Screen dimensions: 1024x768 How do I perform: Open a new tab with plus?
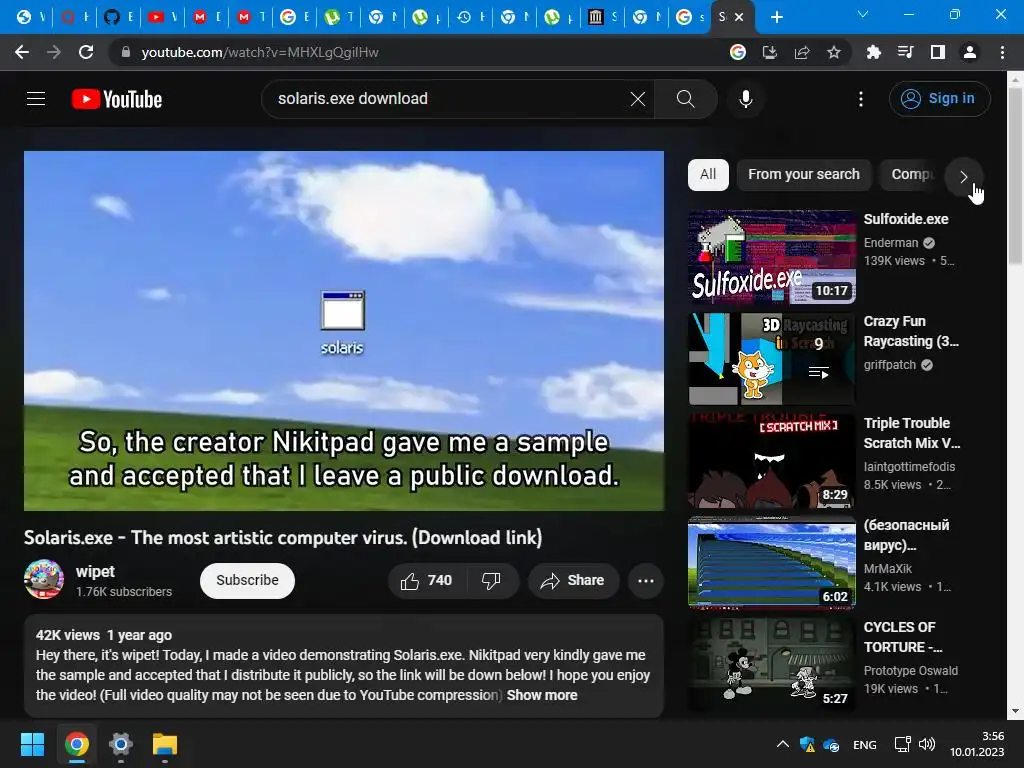click(776, 17)
